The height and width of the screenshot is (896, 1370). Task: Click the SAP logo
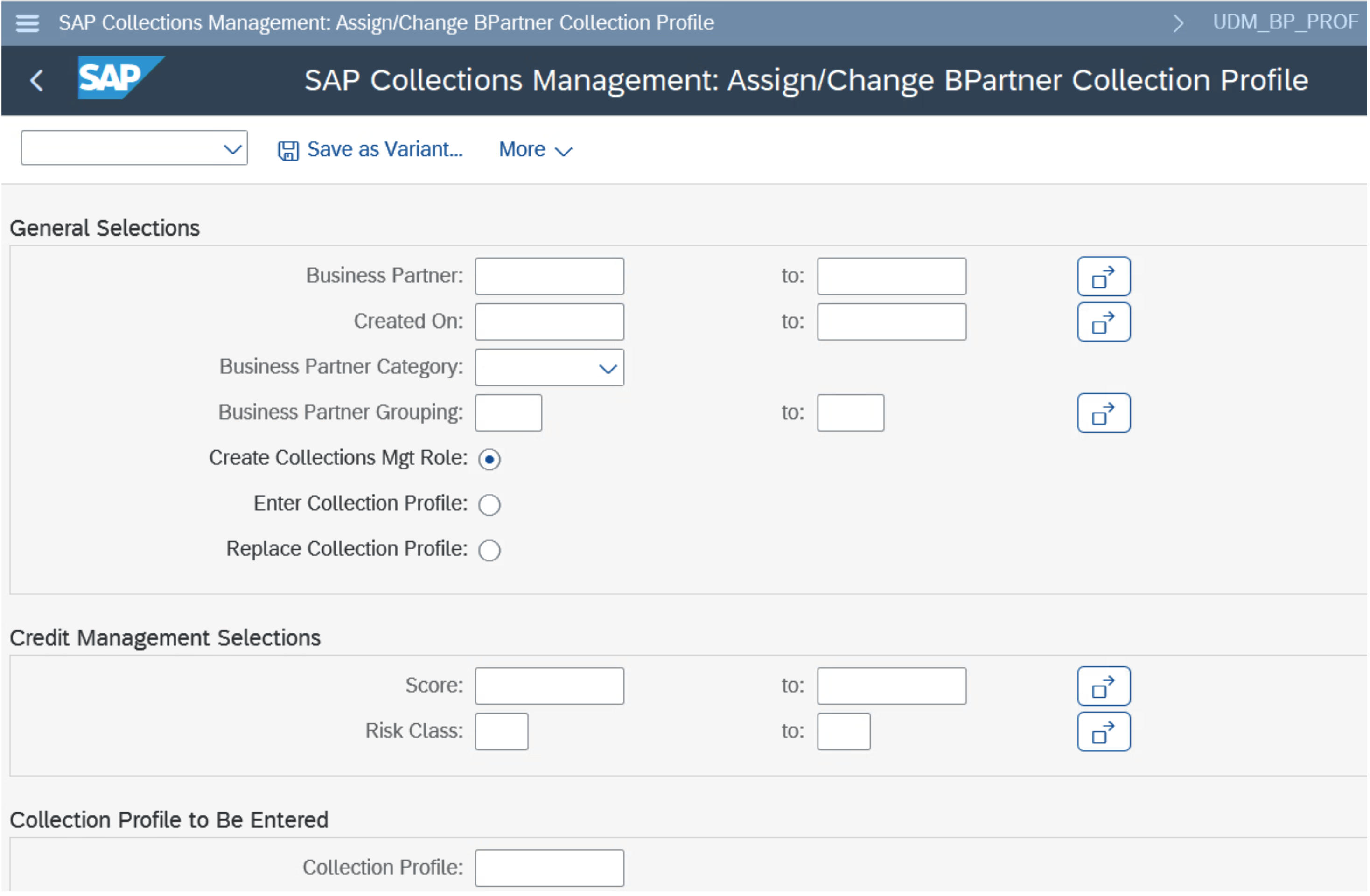pos(120,78)
